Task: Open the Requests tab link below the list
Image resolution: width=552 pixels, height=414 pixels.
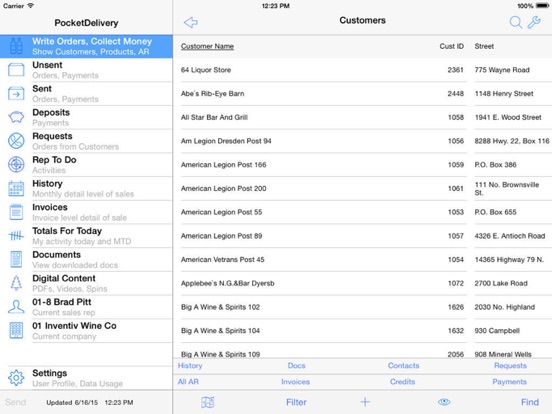Action: [510, 365]
